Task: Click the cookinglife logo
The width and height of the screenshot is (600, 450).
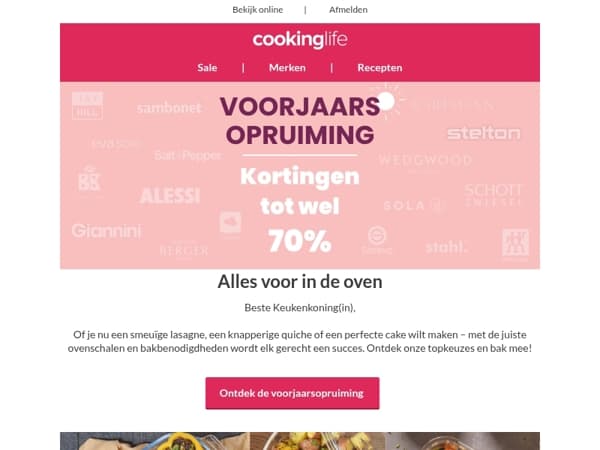Action: pos(300,40)
